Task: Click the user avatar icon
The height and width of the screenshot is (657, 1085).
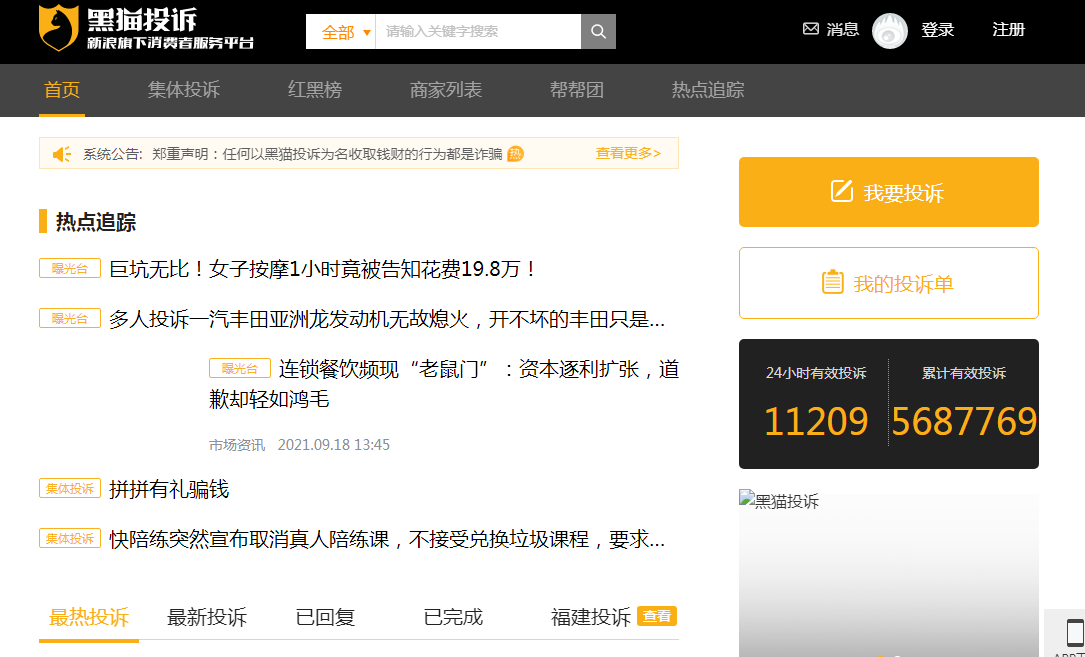Action: (889, 31)
